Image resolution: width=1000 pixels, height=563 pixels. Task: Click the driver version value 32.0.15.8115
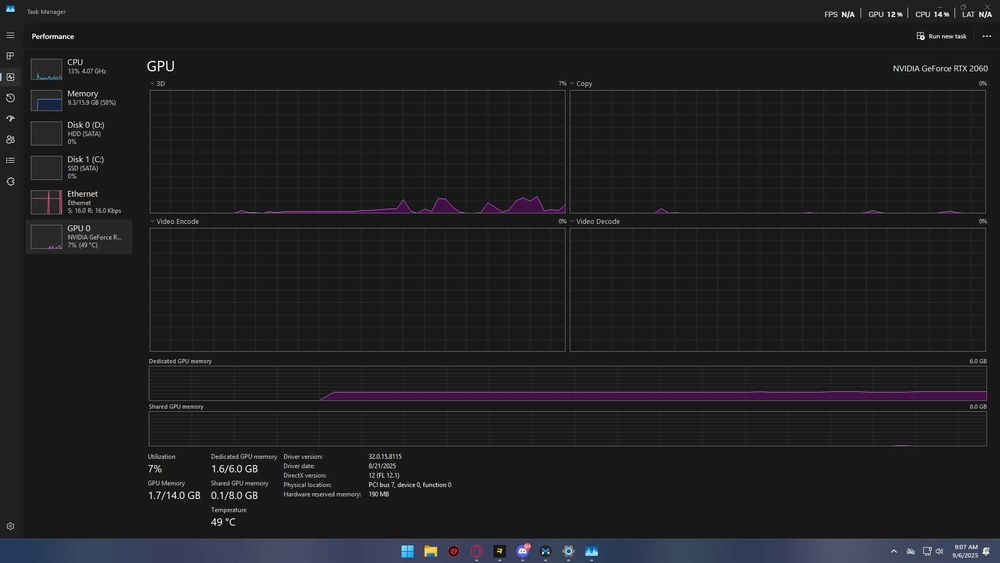pos(385,457)
